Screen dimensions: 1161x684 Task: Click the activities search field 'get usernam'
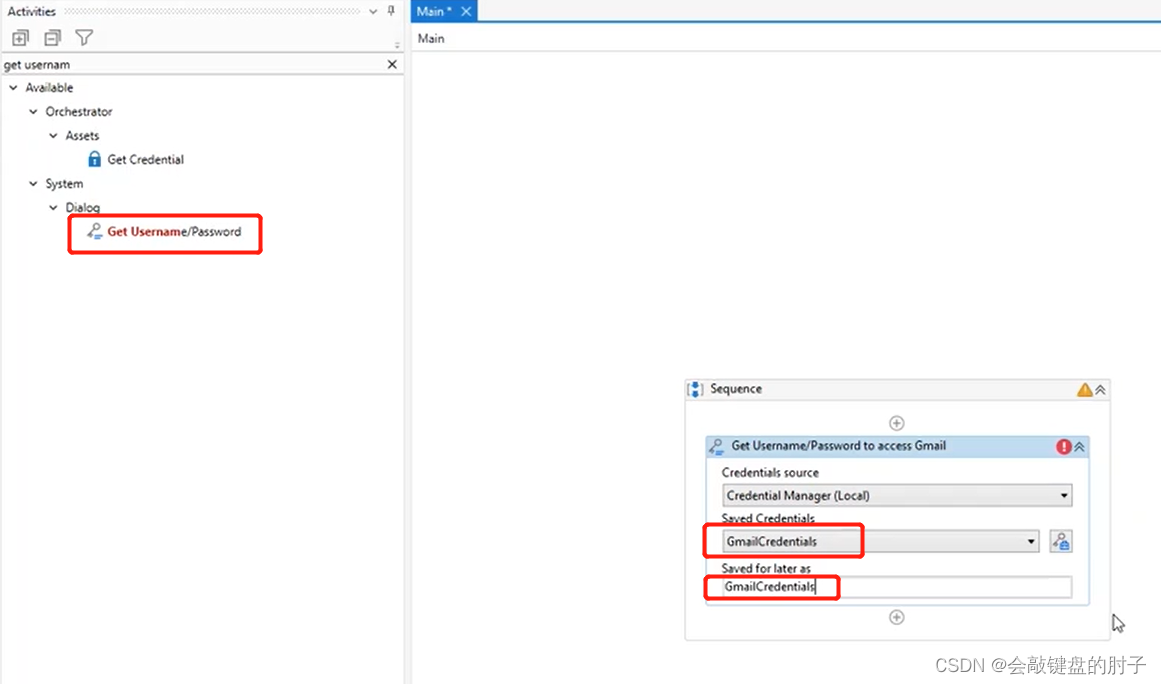tap(193, 64)
